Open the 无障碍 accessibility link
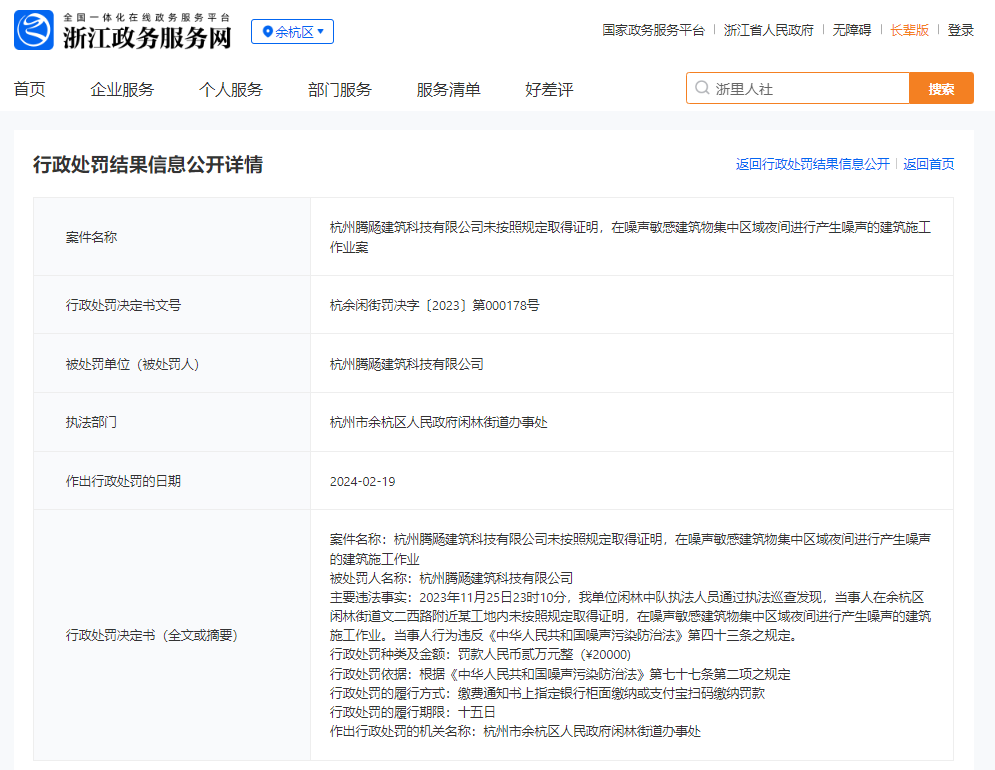The width and height of the screenshot is (995, 770). coord(852,30)
